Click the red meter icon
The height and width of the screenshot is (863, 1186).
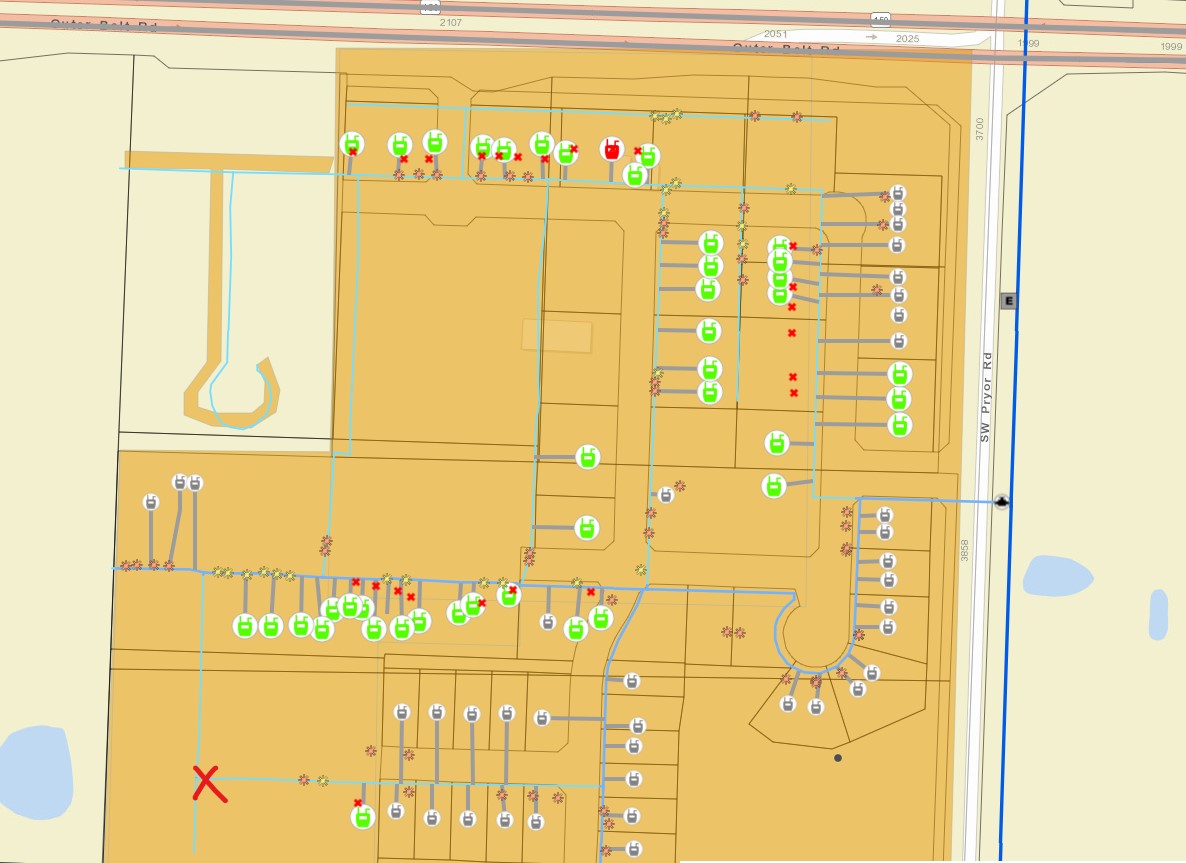pos(611,150)
